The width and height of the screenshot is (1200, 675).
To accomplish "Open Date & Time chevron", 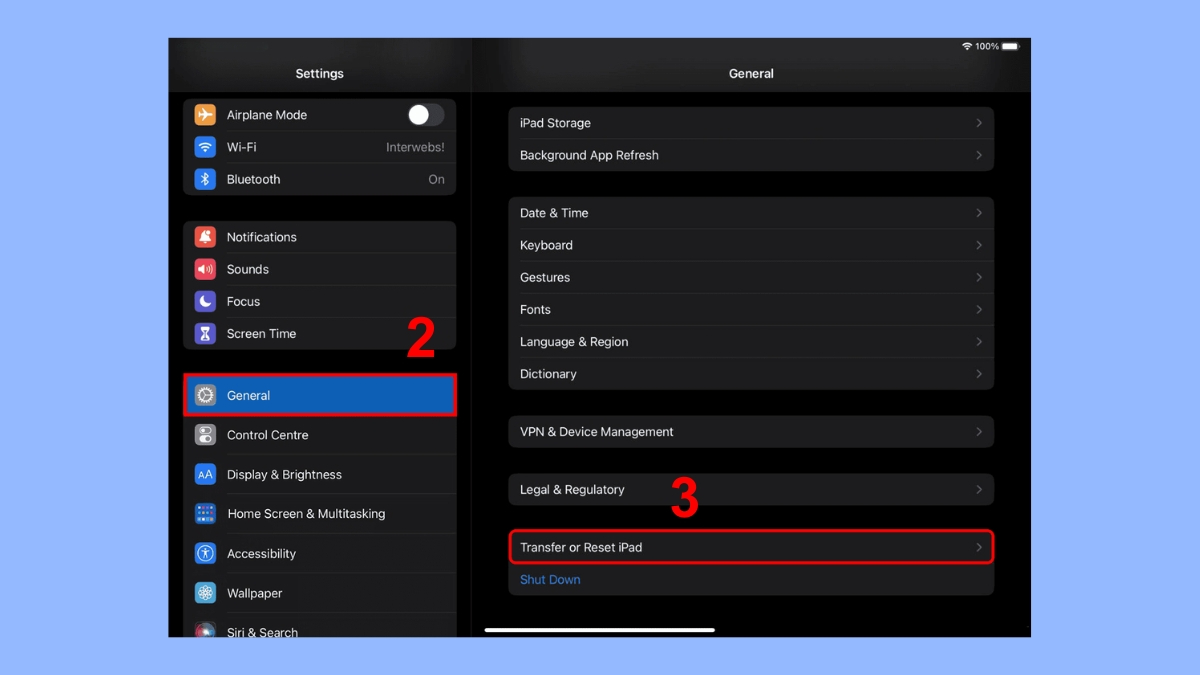I will click(979, 213).
